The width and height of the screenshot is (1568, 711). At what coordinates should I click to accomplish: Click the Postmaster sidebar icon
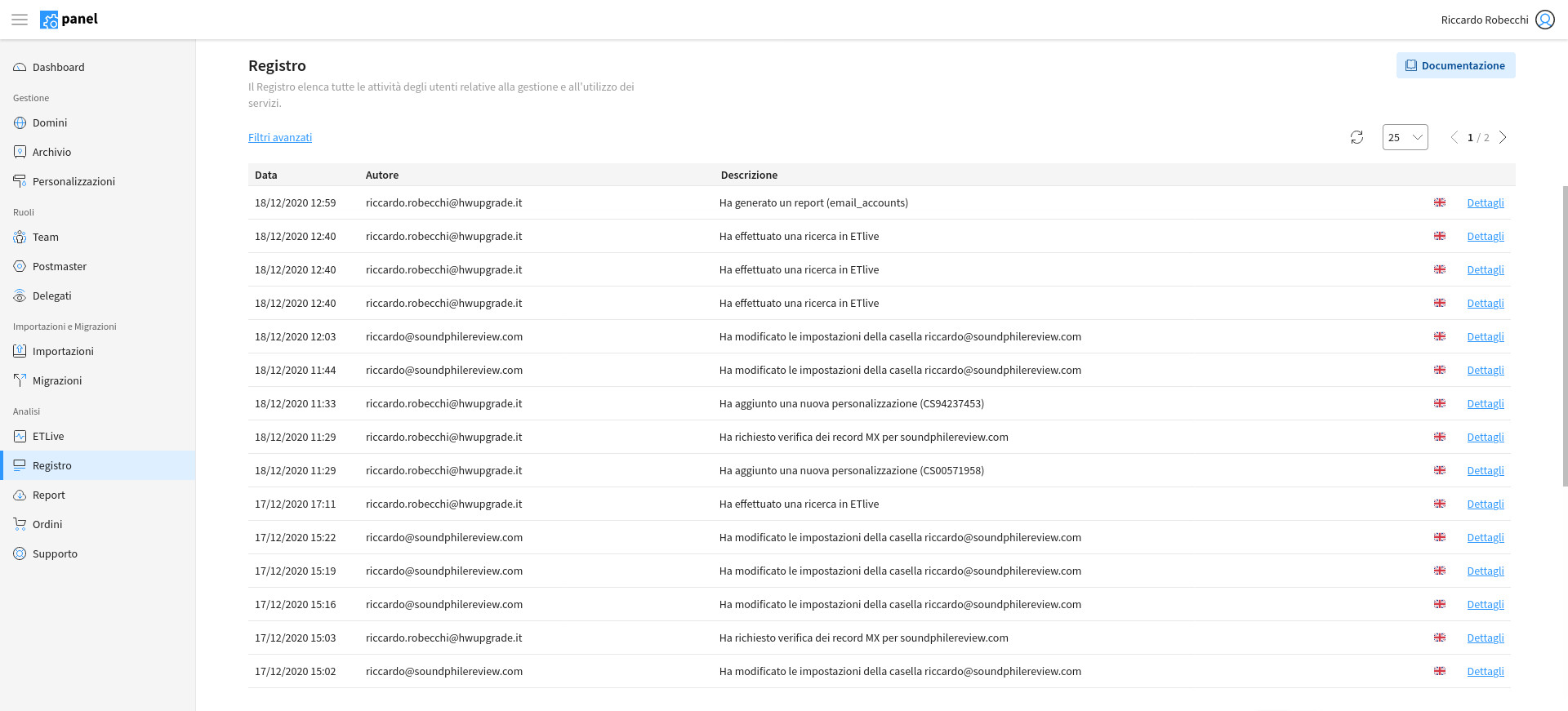20,266
